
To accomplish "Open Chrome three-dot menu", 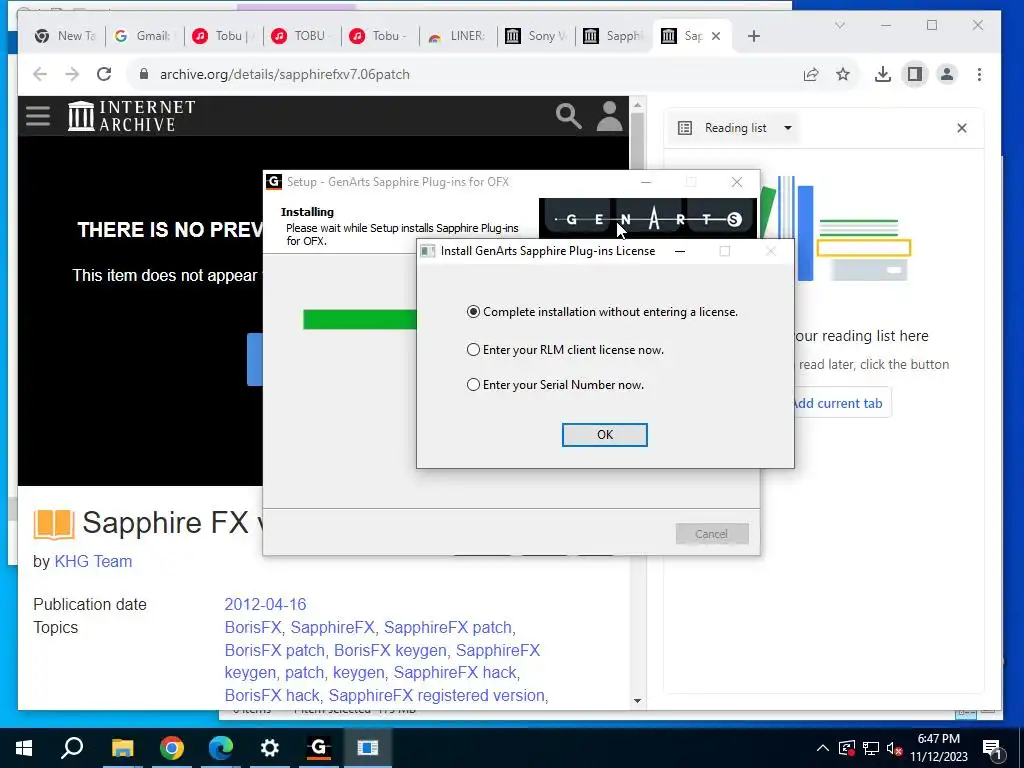I will 979,74.
